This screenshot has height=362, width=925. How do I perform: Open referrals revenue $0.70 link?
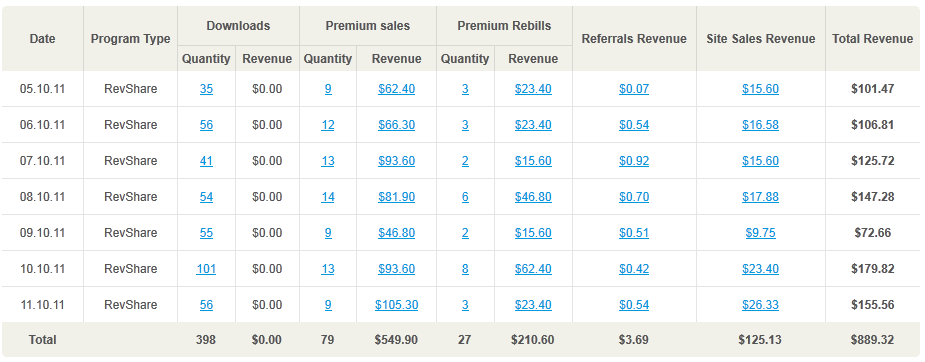pos(634,197)
